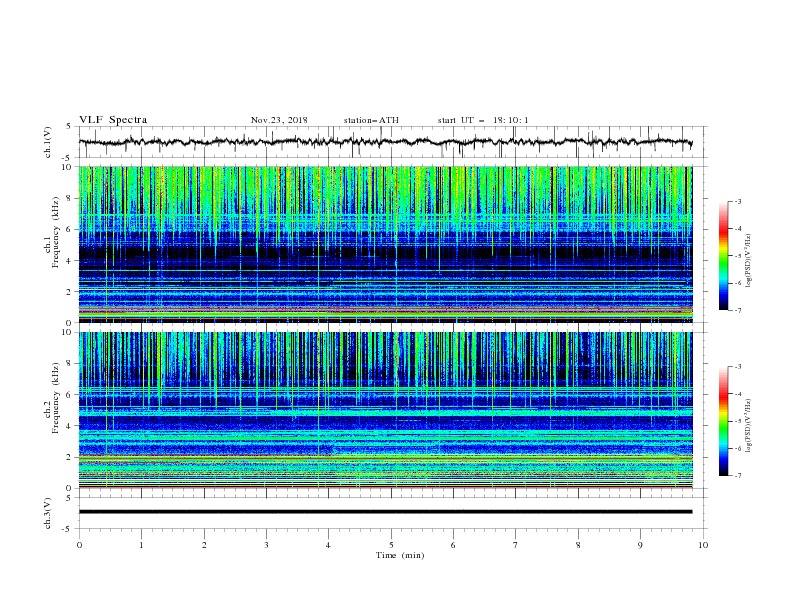Click the ch.1 spectrogram color scale bar

pyautogui.click(x=723, y=256)
